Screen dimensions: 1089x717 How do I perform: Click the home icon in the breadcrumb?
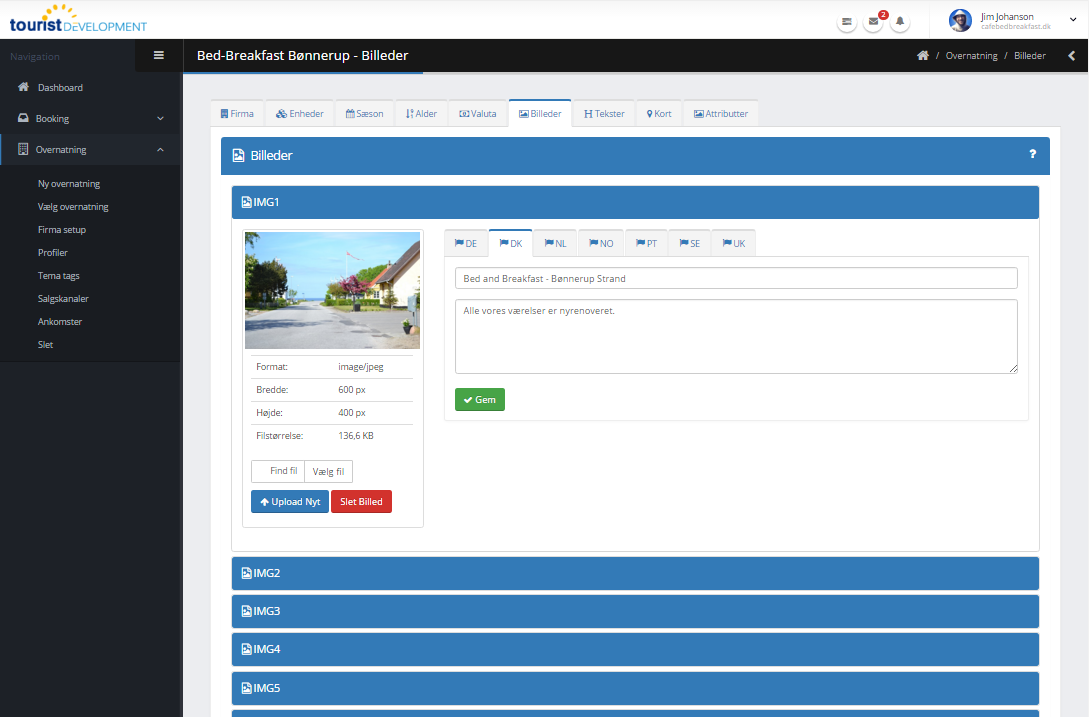point(923,56)
